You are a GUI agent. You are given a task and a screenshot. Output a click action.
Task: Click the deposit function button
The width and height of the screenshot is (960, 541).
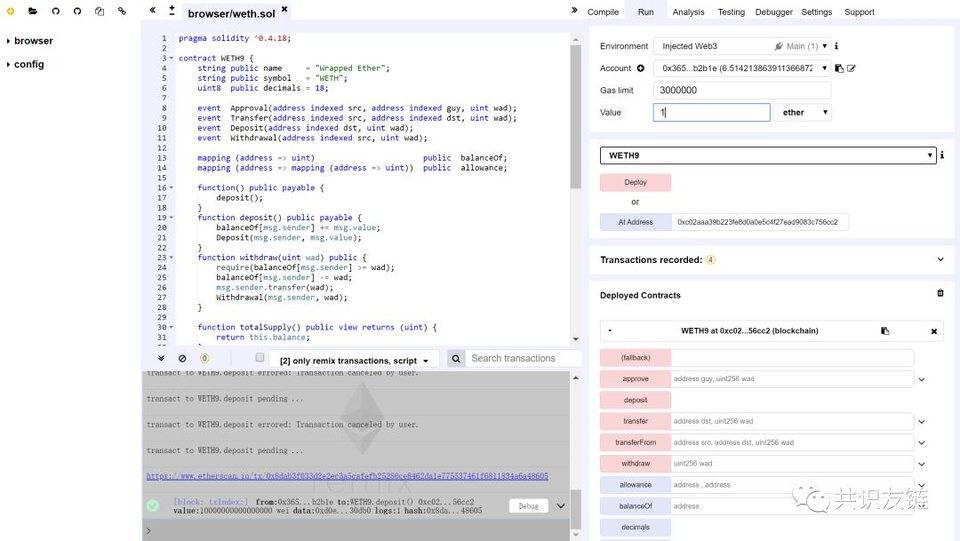[x=636, y=400]
